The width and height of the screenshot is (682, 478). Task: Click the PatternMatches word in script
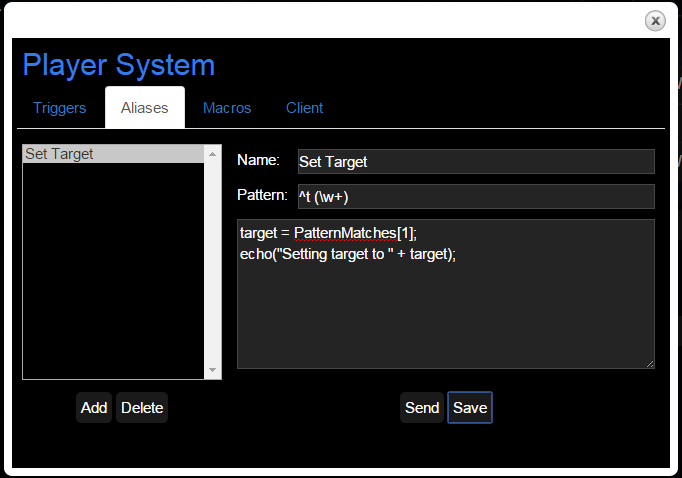click(345, 233)
